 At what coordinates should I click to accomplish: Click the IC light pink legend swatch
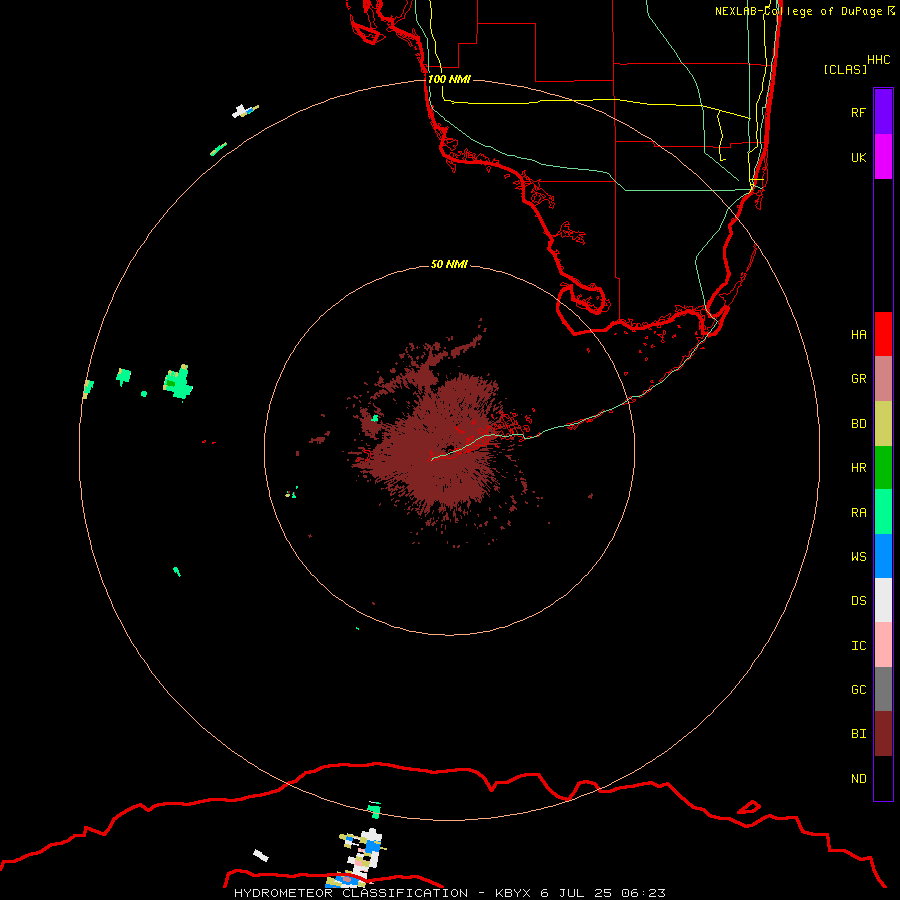click(x=883, y=645)
